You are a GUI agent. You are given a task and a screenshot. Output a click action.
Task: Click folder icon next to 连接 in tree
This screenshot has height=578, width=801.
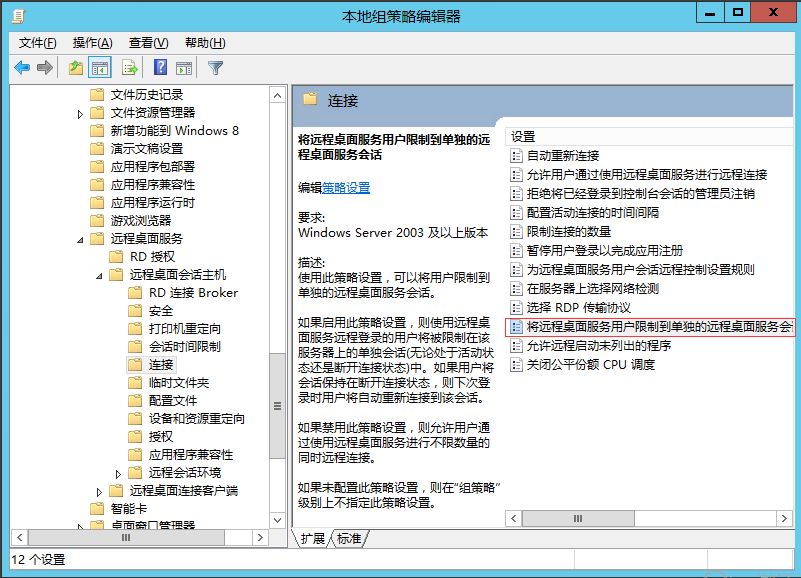[135, 364]
